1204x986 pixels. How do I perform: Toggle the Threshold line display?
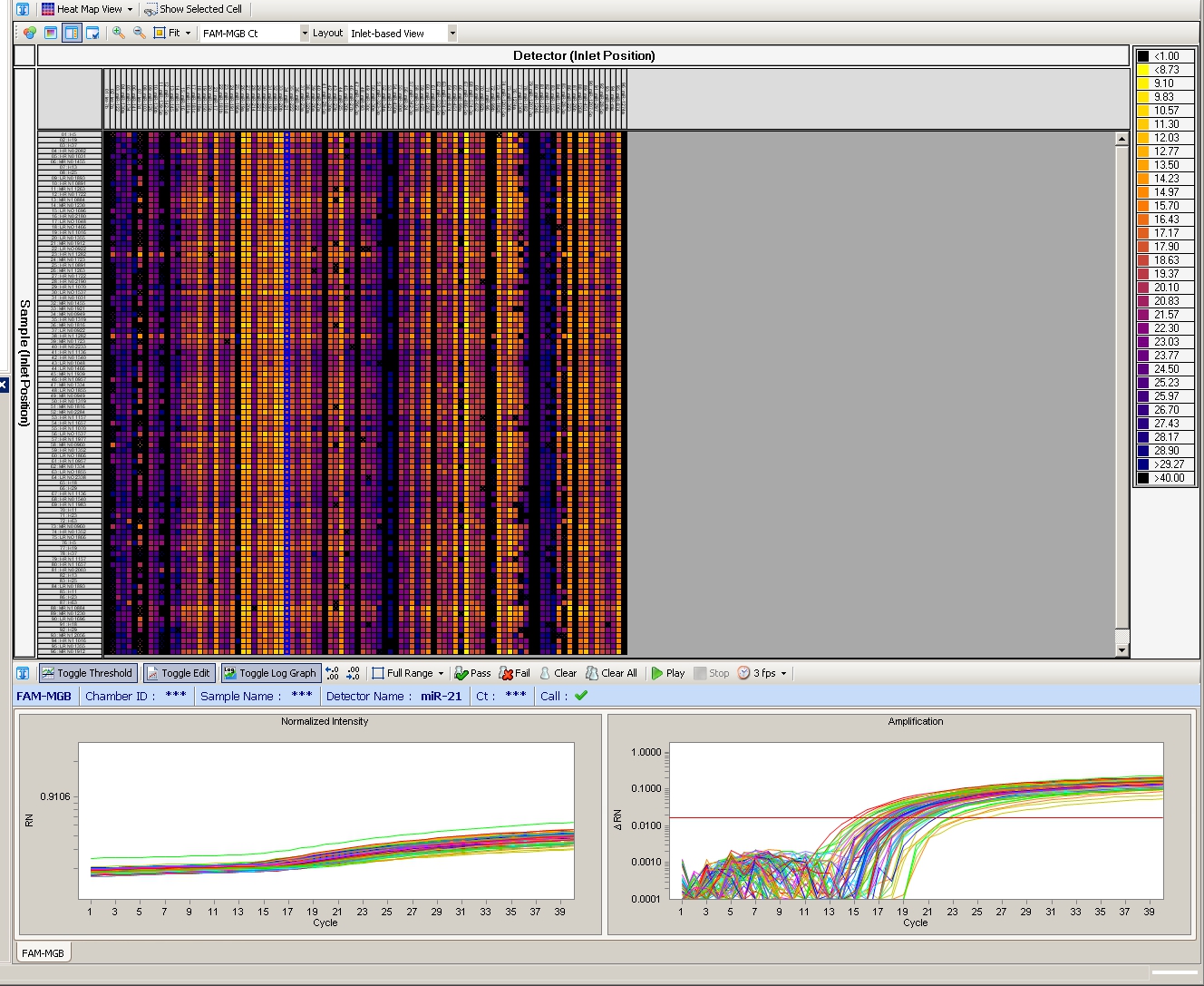(x=87, y=673)
